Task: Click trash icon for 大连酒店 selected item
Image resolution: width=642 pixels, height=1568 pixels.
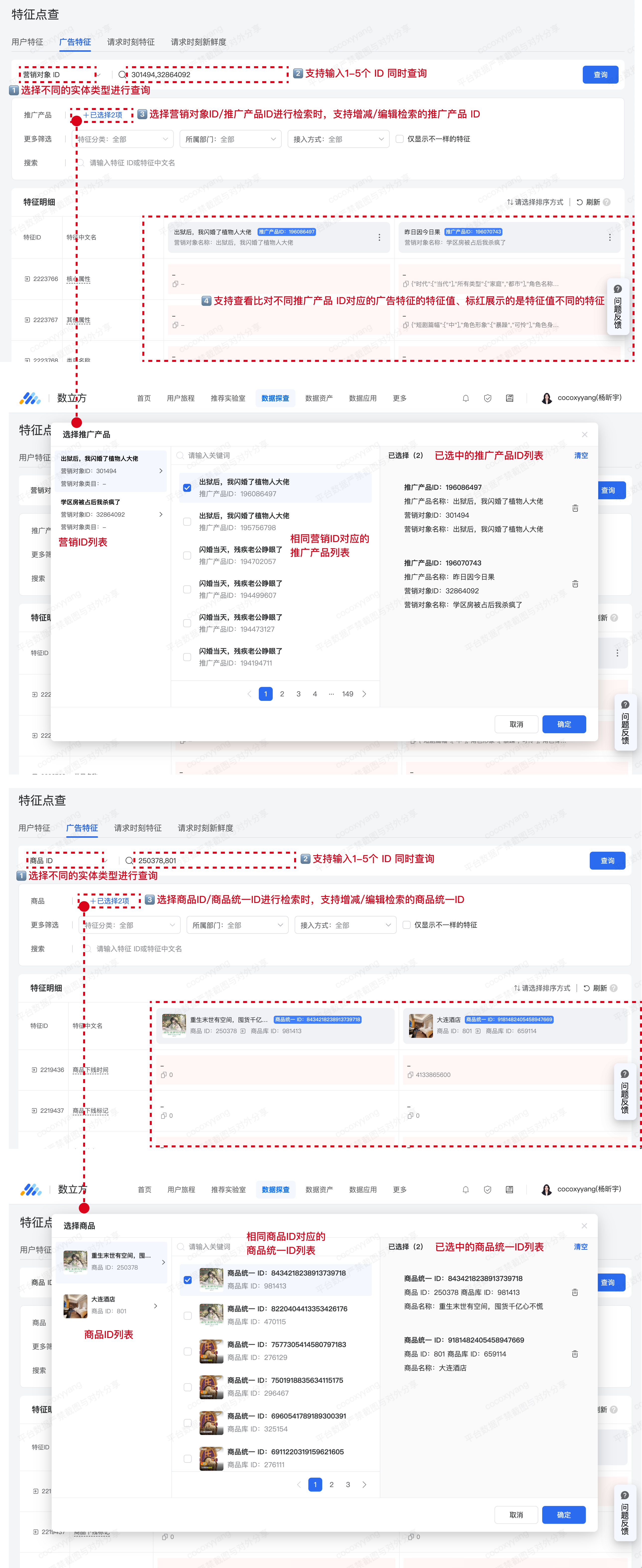Action: pyautogui.click(x=575, y=1354)
